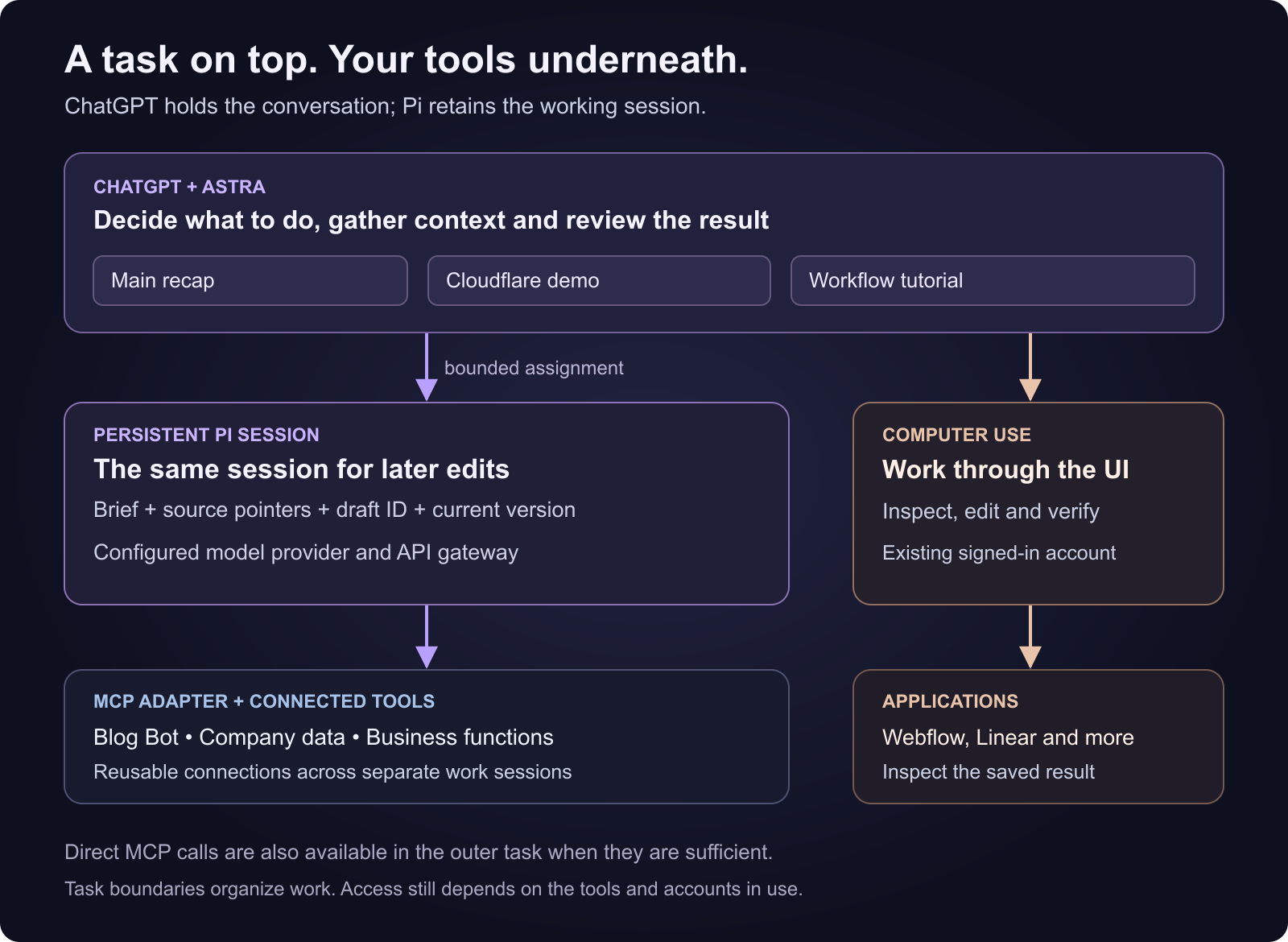Click the 'bounded assignment' label
The image size is (1288, 942).
tap(534, 368)
